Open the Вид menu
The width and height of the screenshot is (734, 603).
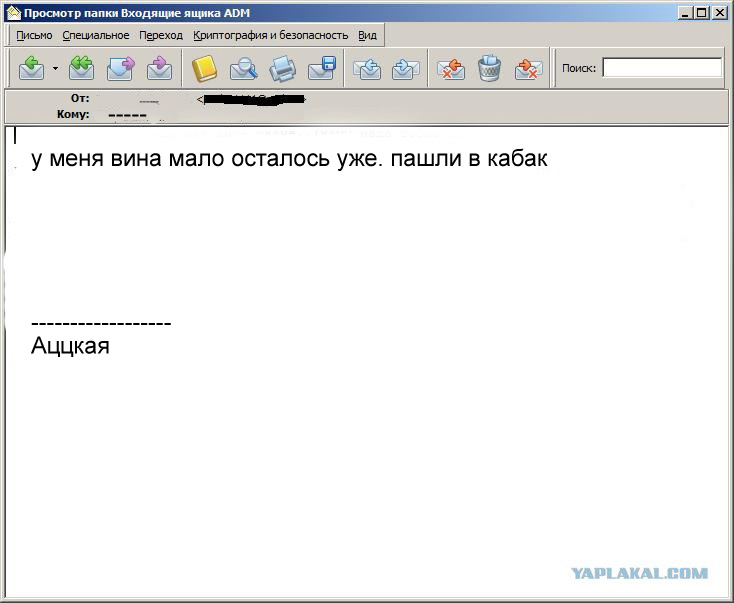coord(367,36)
